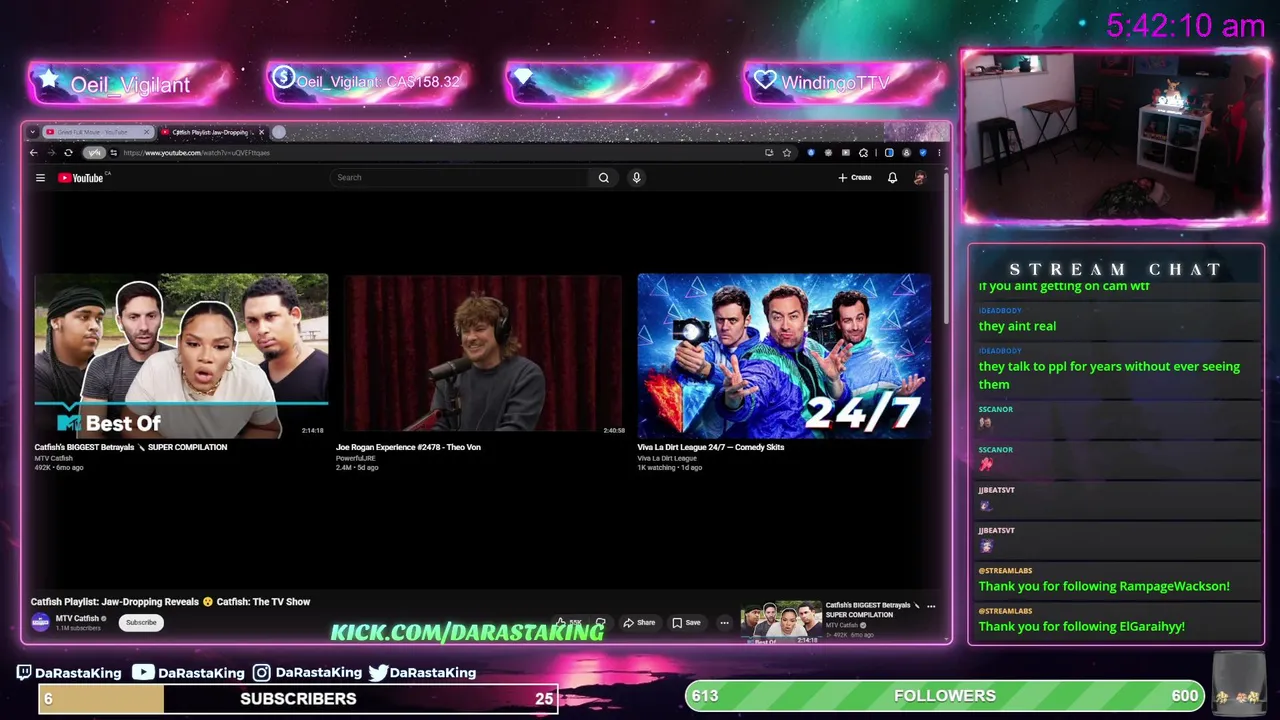
Task: Open the YouTube account avatar menu
Action: [x=919, y=178]
